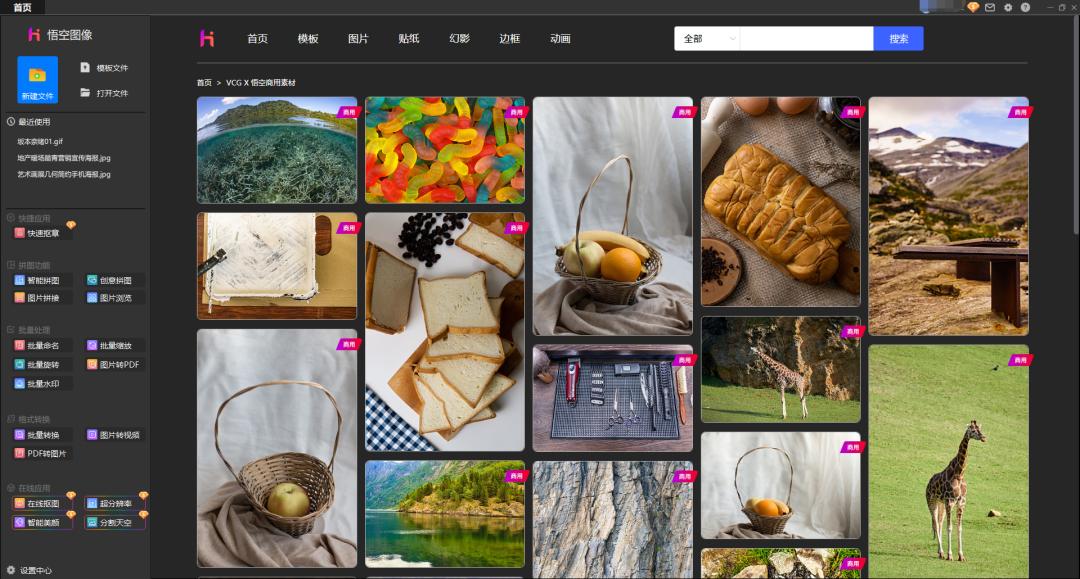Open the tree bark texture thumbnail
This screenshot has height=579, width=1080.
(612, 519)
